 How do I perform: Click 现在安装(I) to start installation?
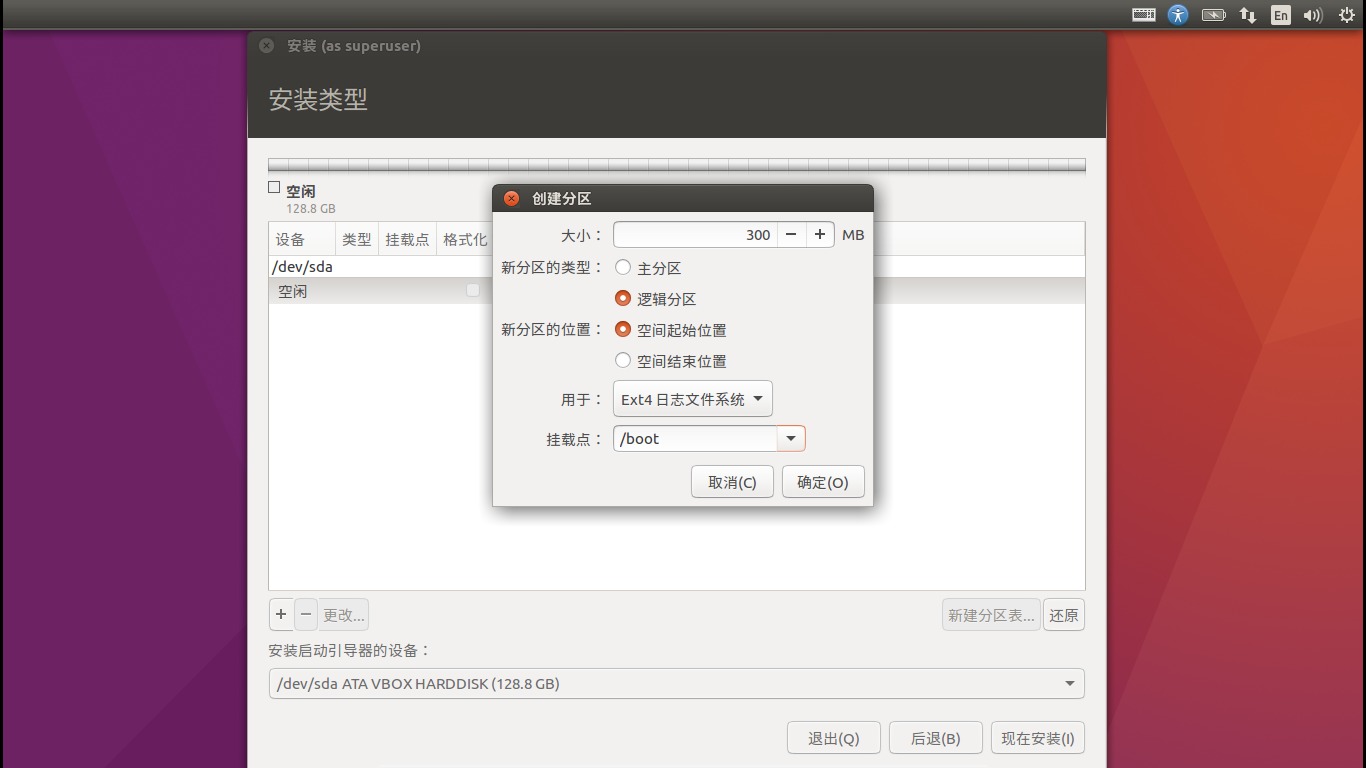coord(1037,737)
